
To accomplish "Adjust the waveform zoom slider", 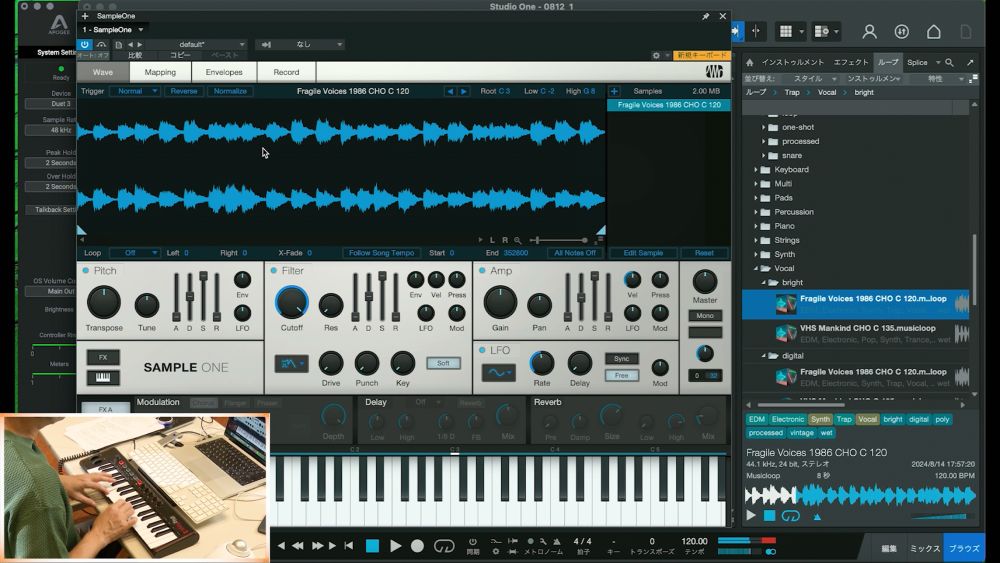I will [560, 240].
